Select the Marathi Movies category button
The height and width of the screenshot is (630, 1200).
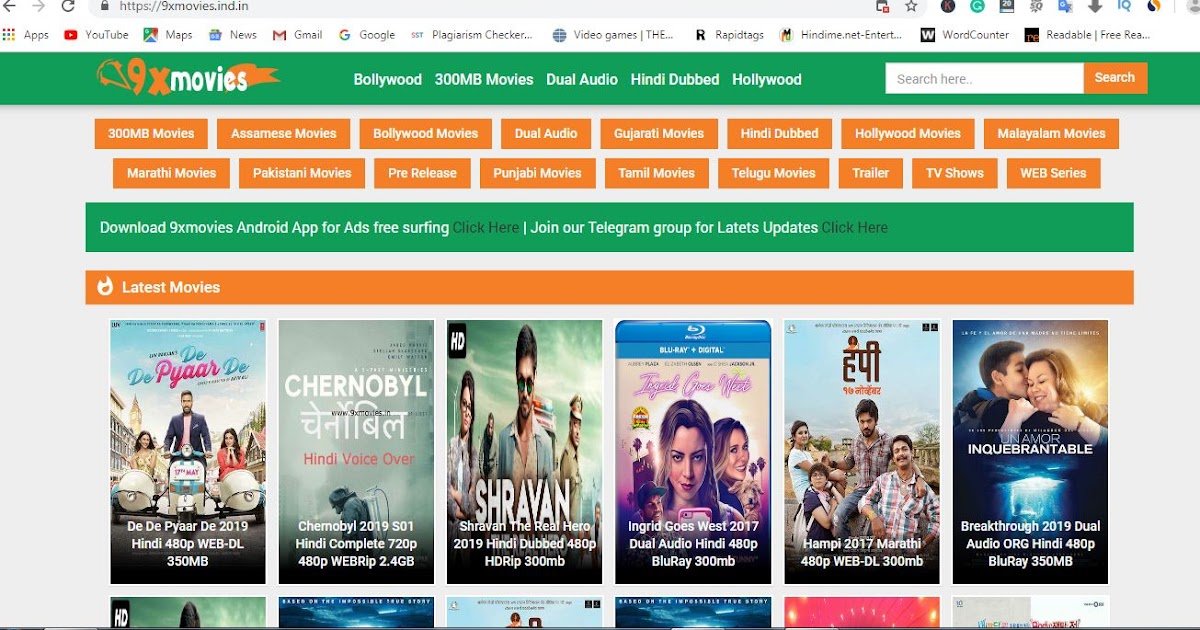pos(172,173)
